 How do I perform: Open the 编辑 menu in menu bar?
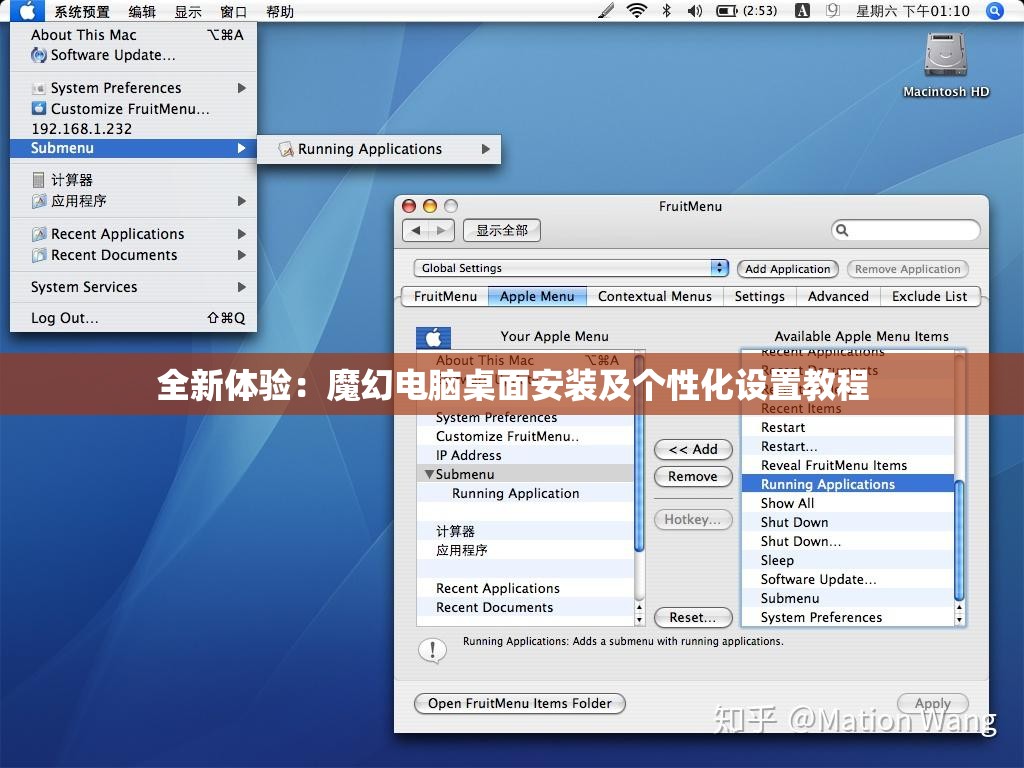[142, 11]
